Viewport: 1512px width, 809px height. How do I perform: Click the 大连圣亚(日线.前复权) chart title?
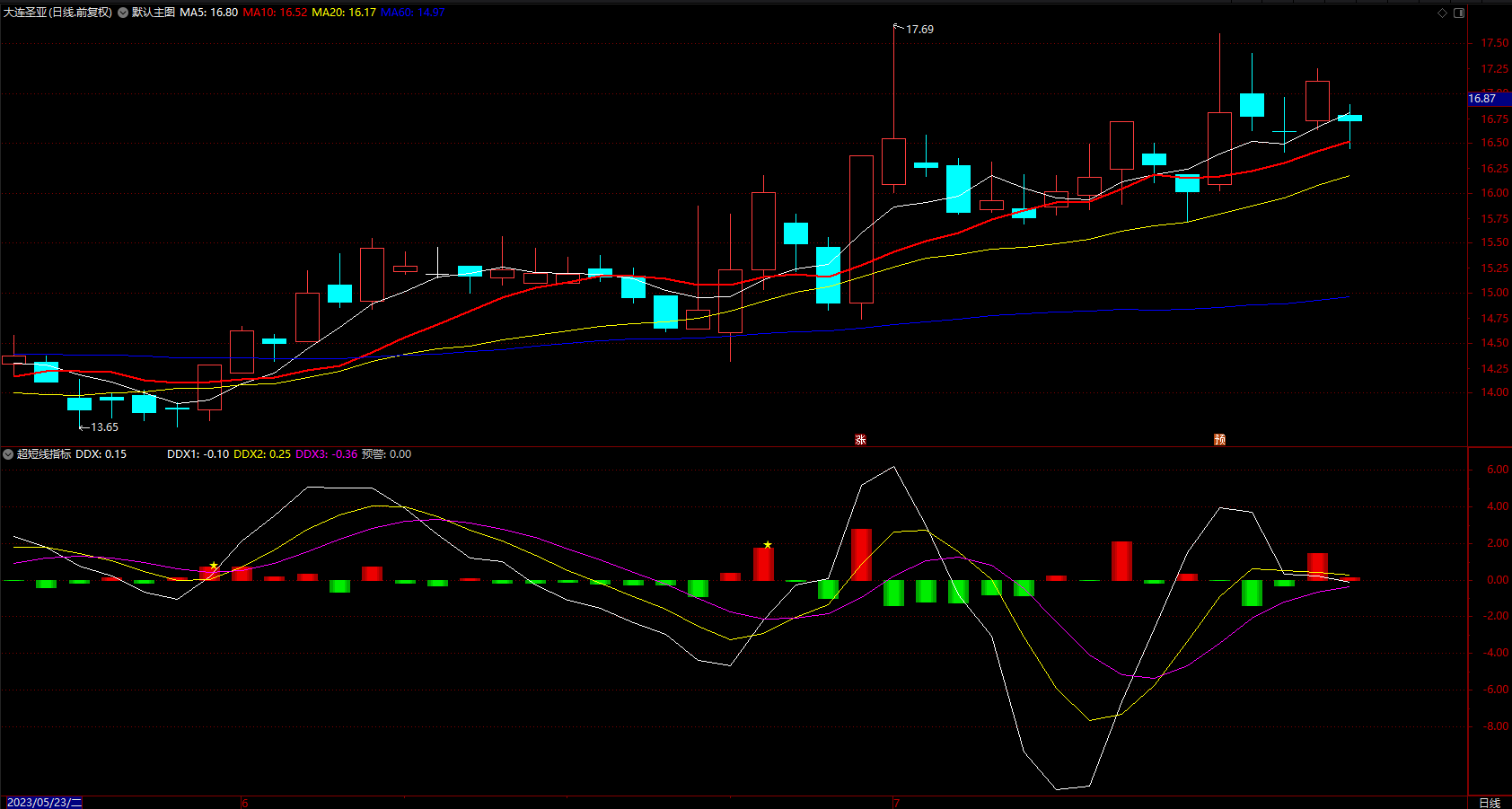click(x=58, y=13)
